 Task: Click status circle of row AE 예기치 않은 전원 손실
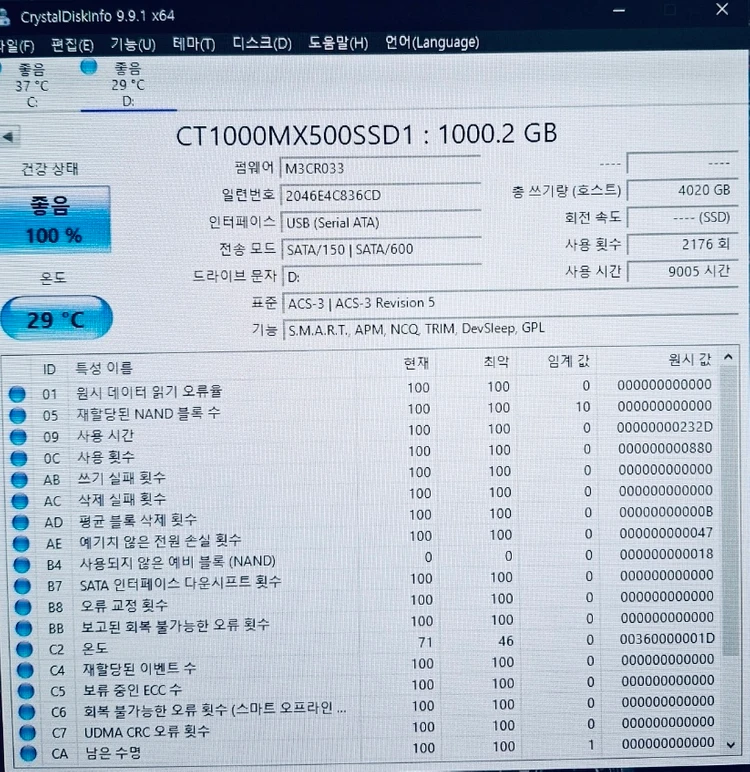21,544
